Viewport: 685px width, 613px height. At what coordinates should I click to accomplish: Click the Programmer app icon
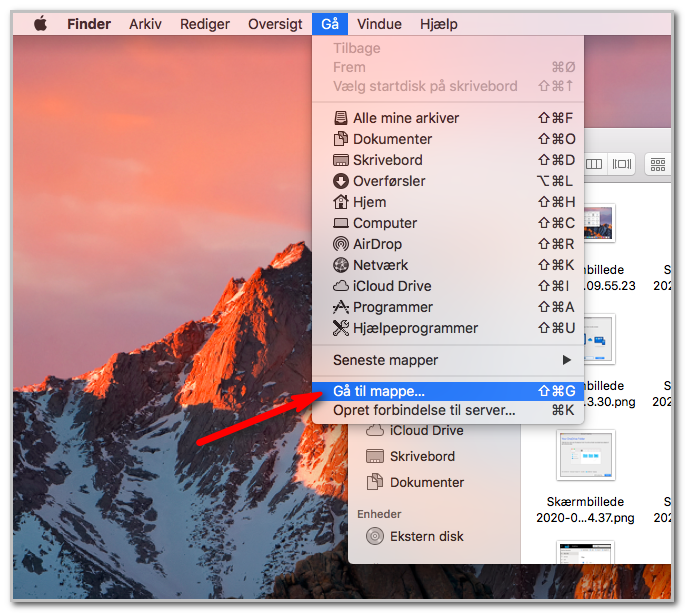[341, 307]
